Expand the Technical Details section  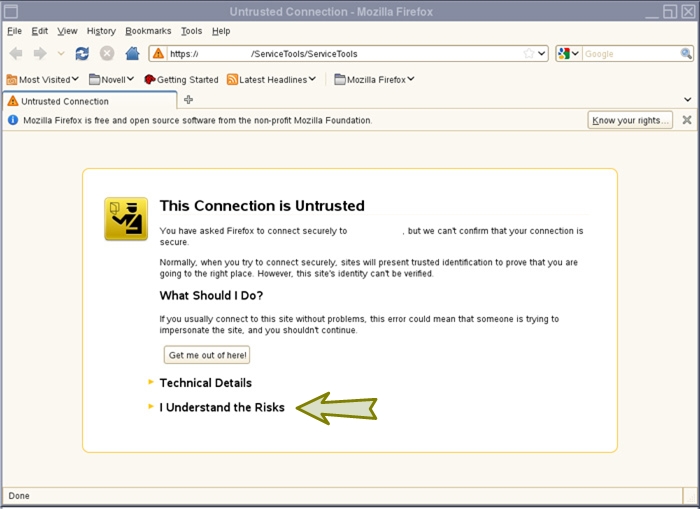(x=205, y=383)
